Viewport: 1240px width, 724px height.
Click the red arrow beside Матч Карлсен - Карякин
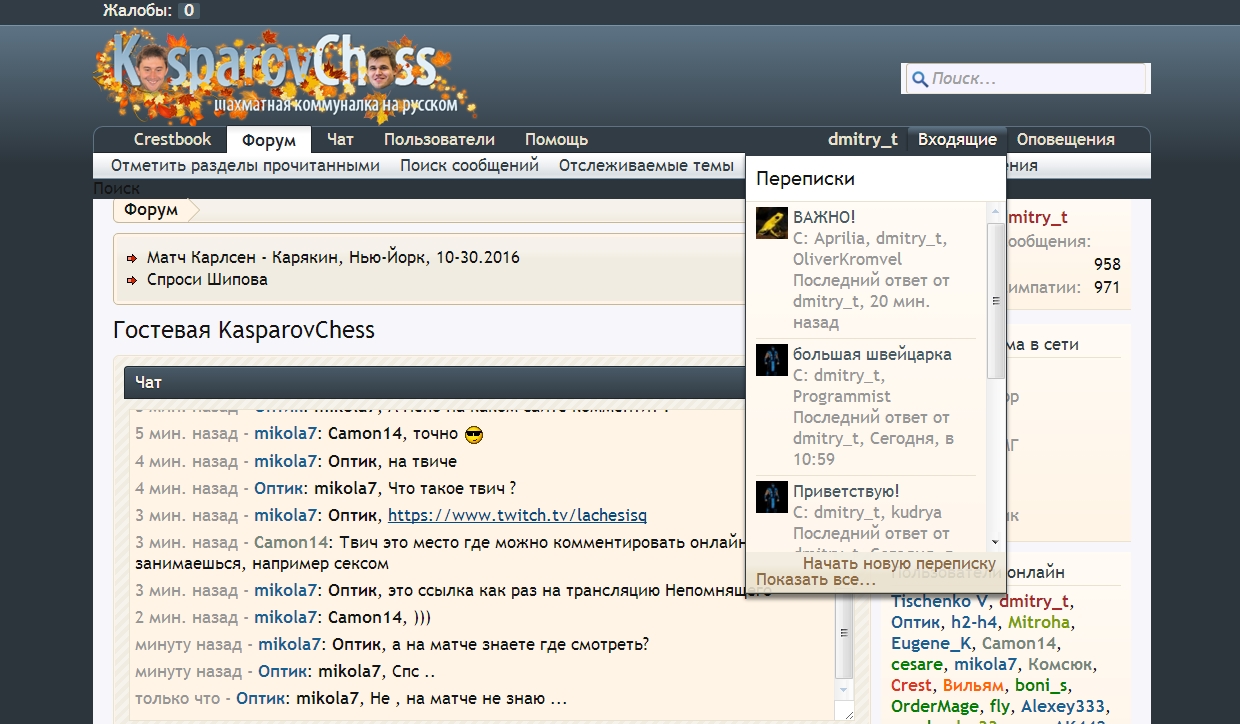tap(132, 258)
